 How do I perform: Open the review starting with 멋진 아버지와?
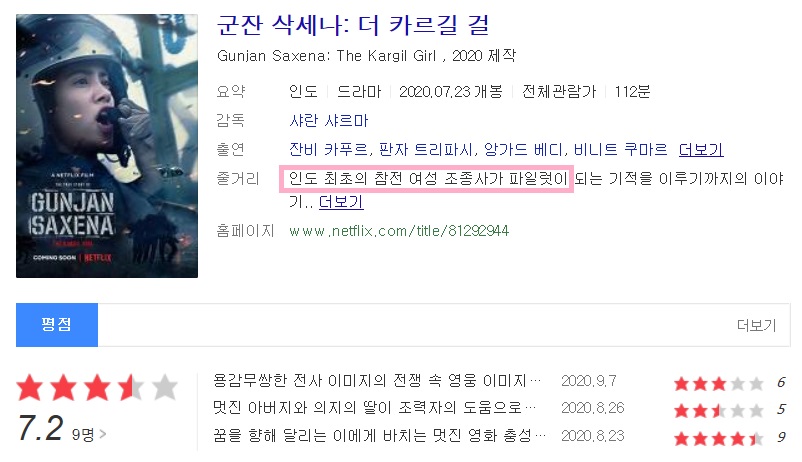tap(374, 408)
